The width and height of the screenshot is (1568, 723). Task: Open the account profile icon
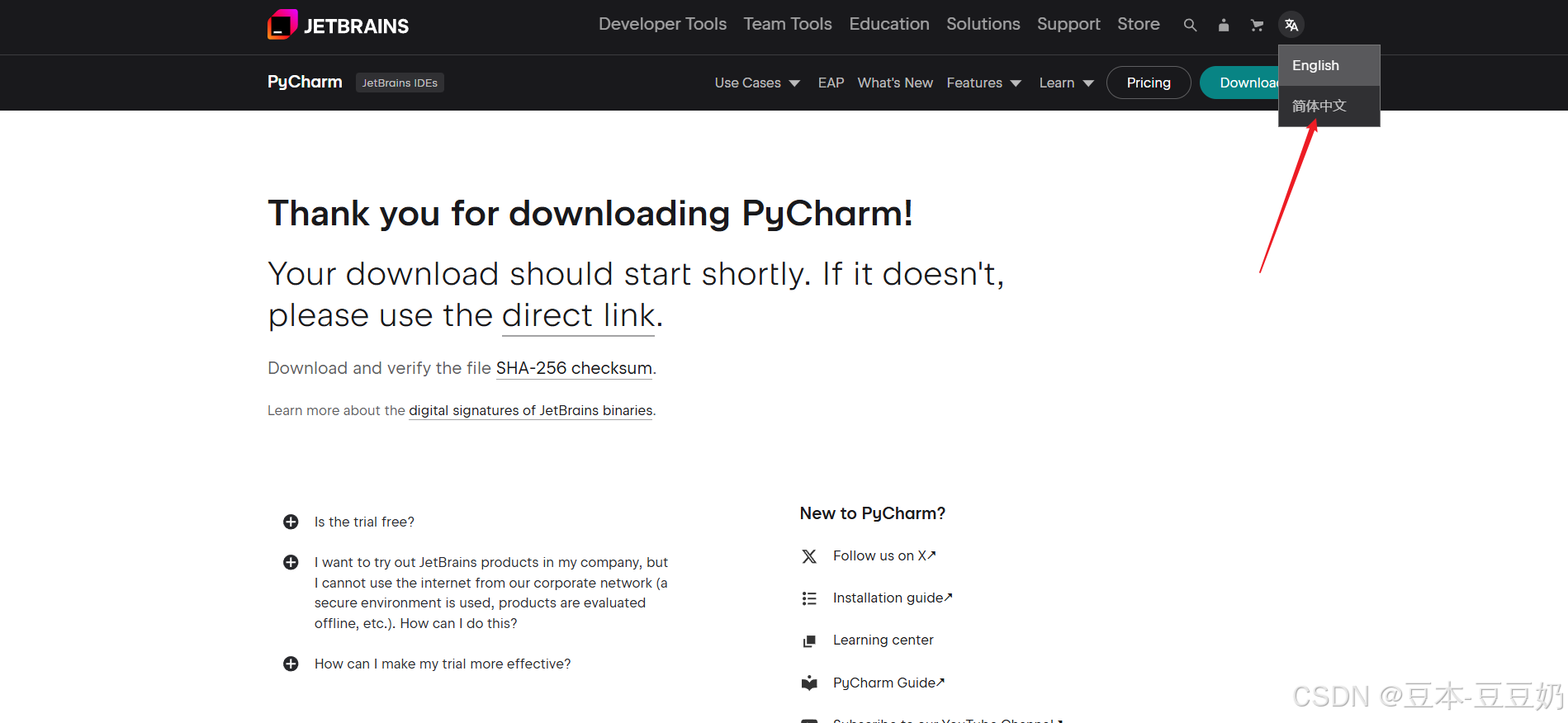[x=1224, y=25]
